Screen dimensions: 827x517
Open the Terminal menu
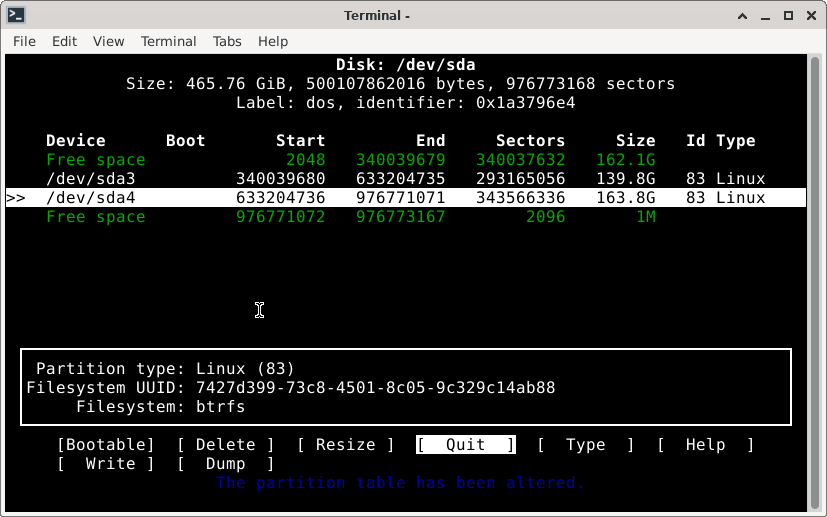coord(168,41)
